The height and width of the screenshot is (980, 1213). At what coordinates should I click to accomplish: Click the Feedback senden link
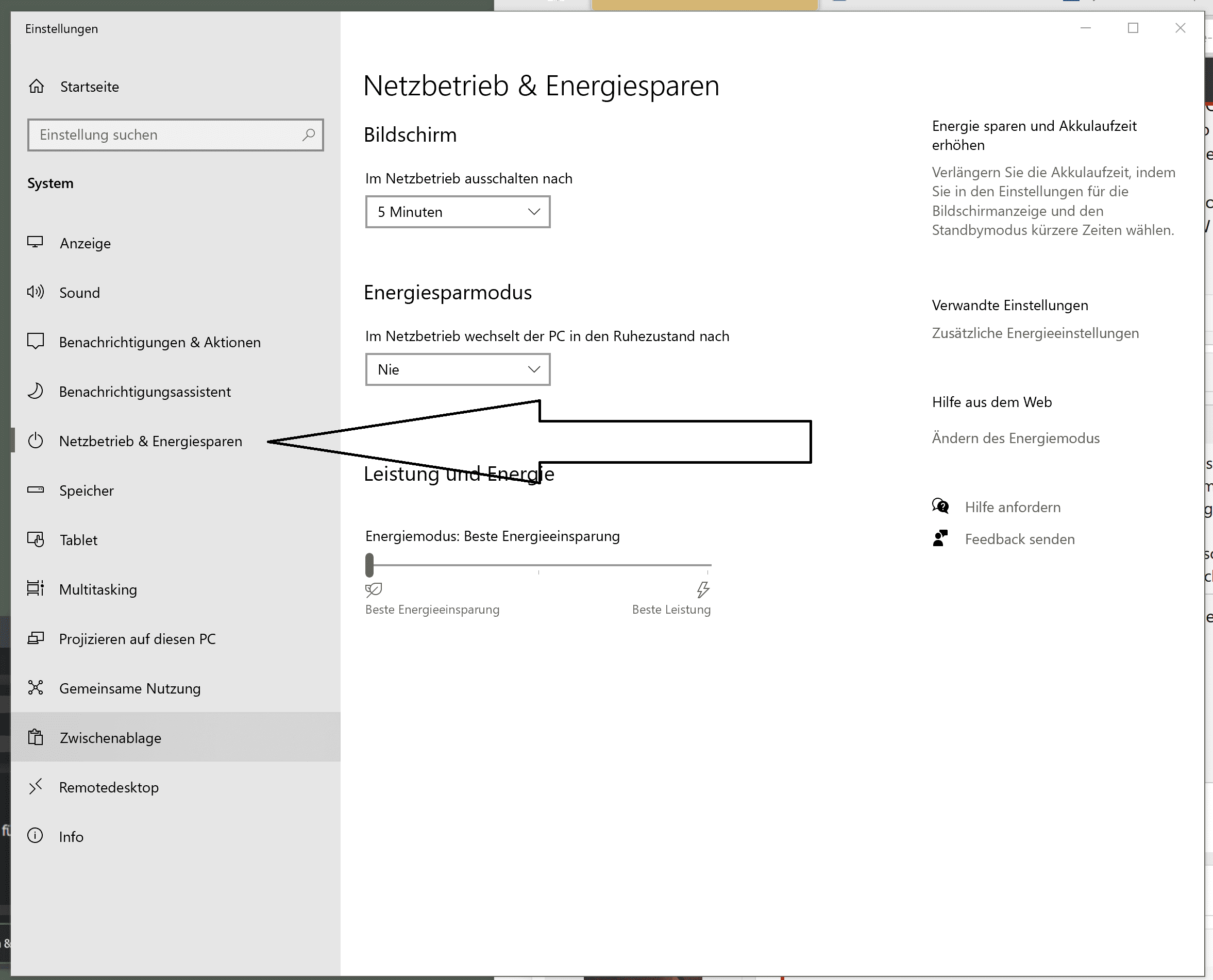click(x=1019, y=539)
